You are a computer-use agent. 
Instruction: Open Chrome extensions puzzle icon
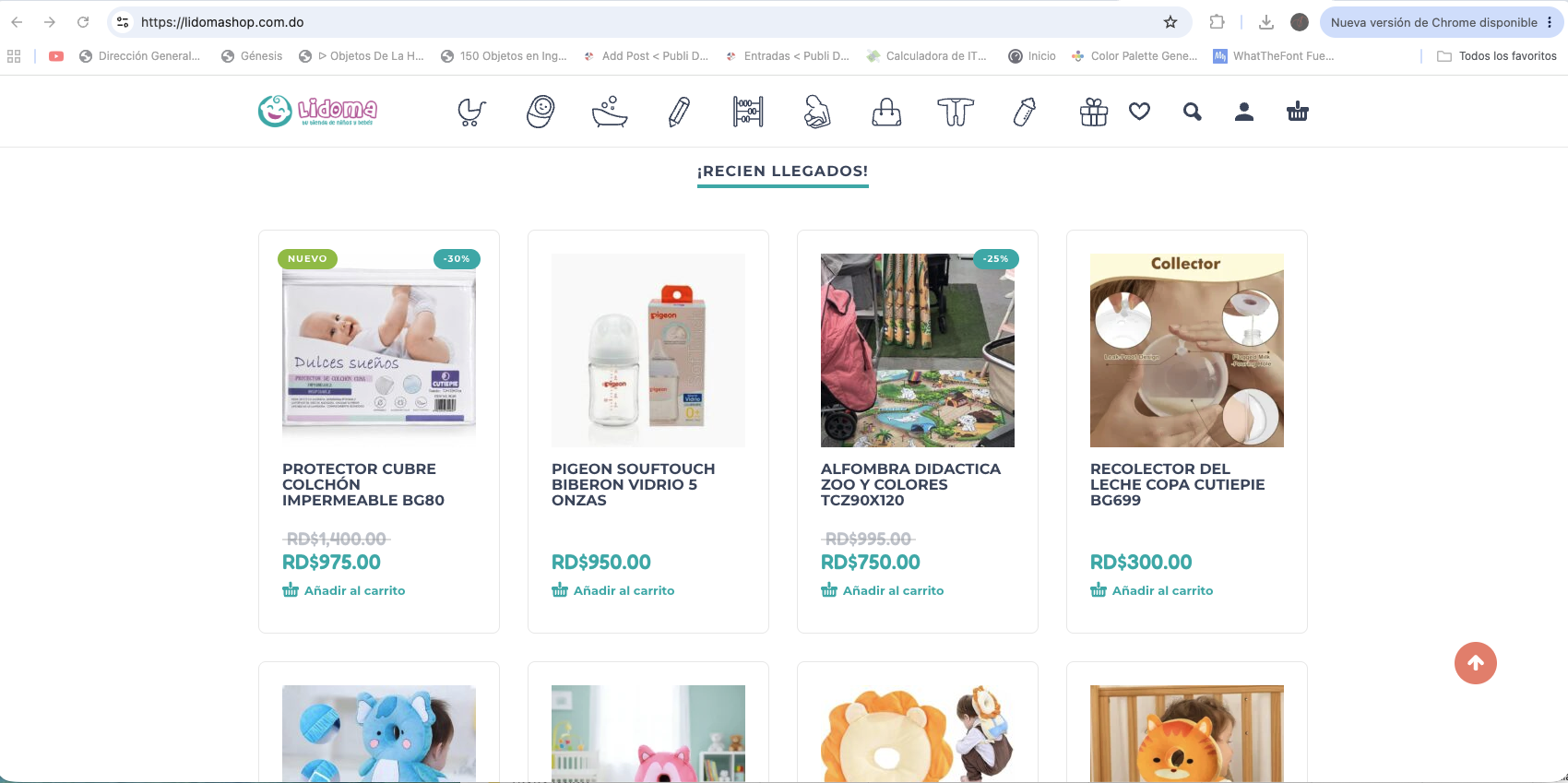click(x=1218, y=22)
